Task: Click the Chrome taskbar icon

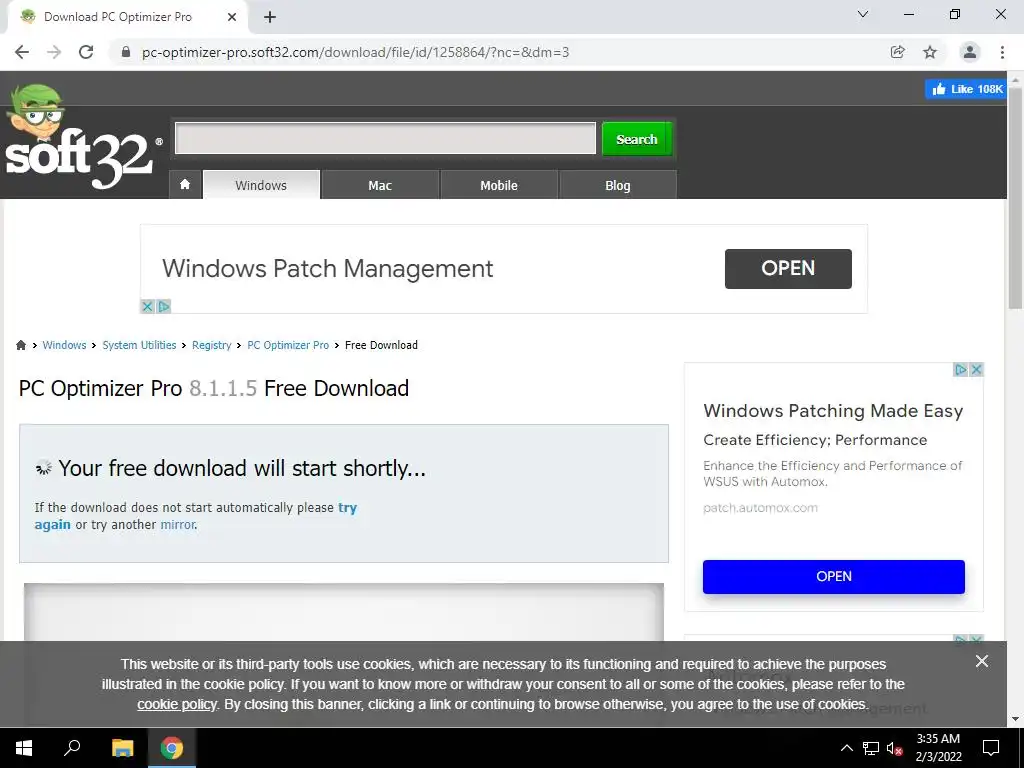Action: [172, 748]
